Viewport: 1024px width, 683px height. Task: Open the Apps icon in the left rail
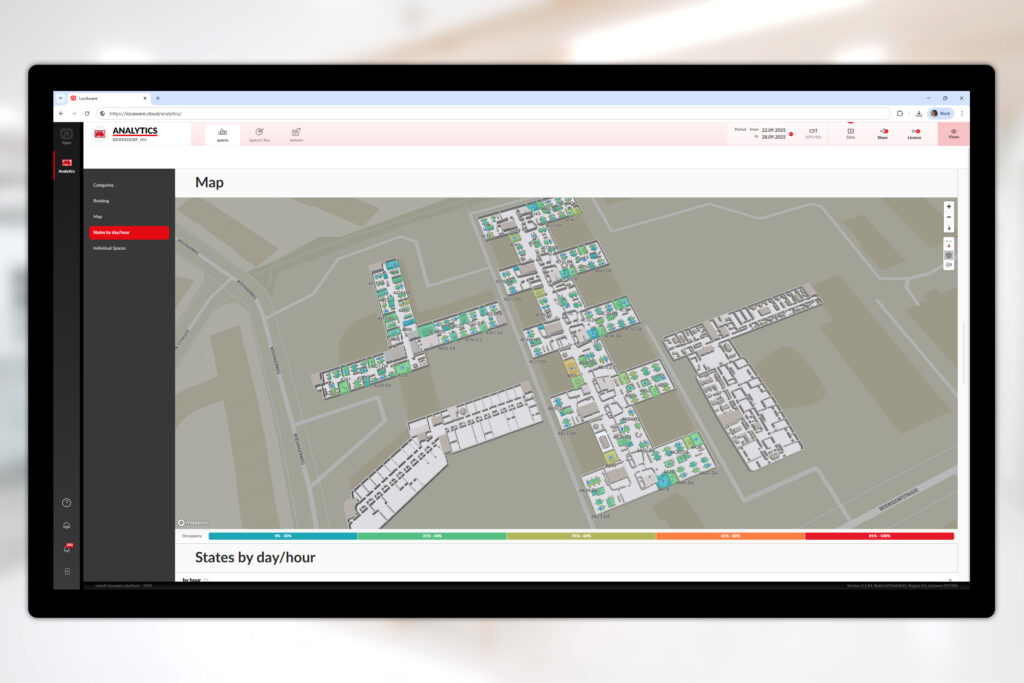pyautogui.click(x=66, y=136)
